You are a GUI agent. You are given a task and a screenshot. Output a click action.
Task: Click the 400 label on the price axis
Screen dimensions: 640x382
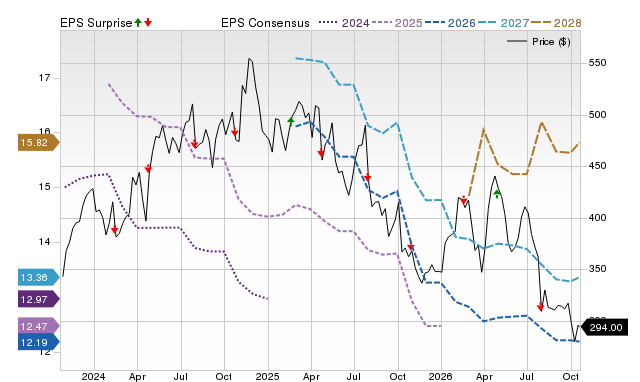597,218
